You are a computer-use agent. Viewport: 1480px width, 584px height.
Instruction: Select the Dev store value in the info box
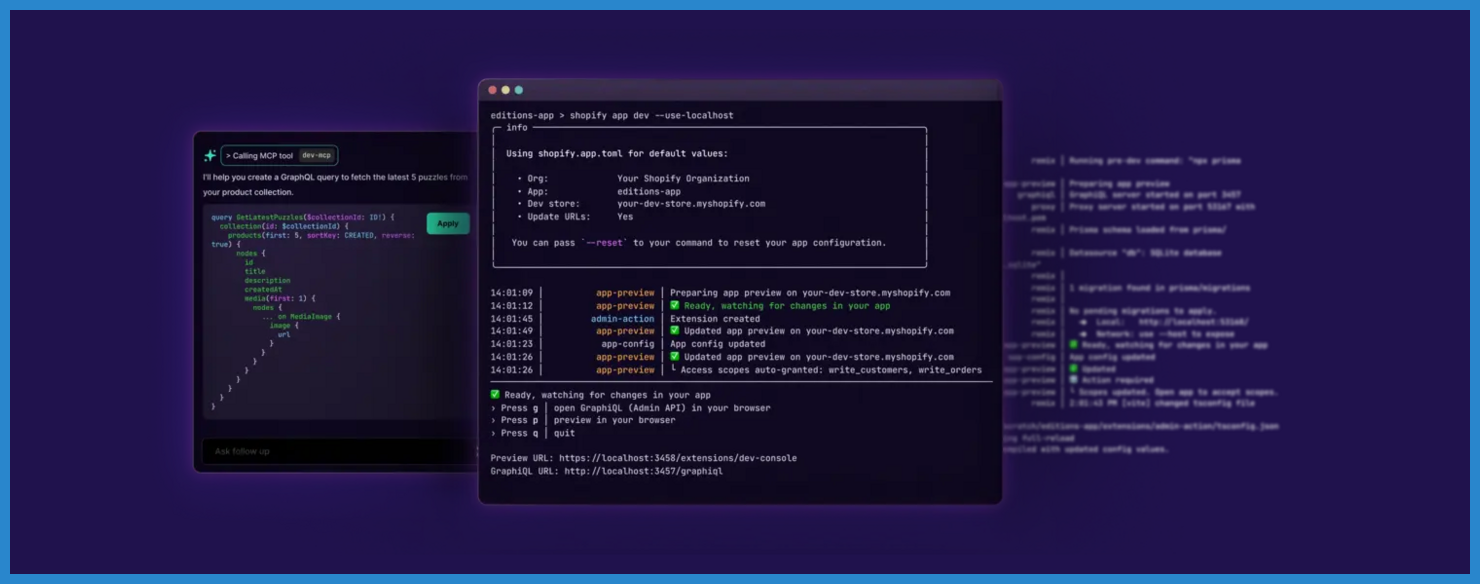pos(691,204)
